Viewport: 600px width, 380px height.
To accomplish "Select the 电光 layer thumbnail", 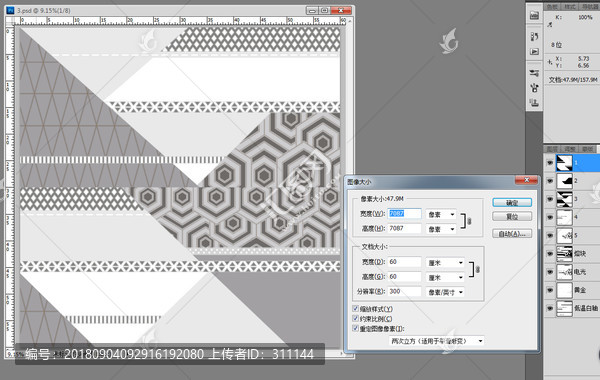I will [564, 272].
